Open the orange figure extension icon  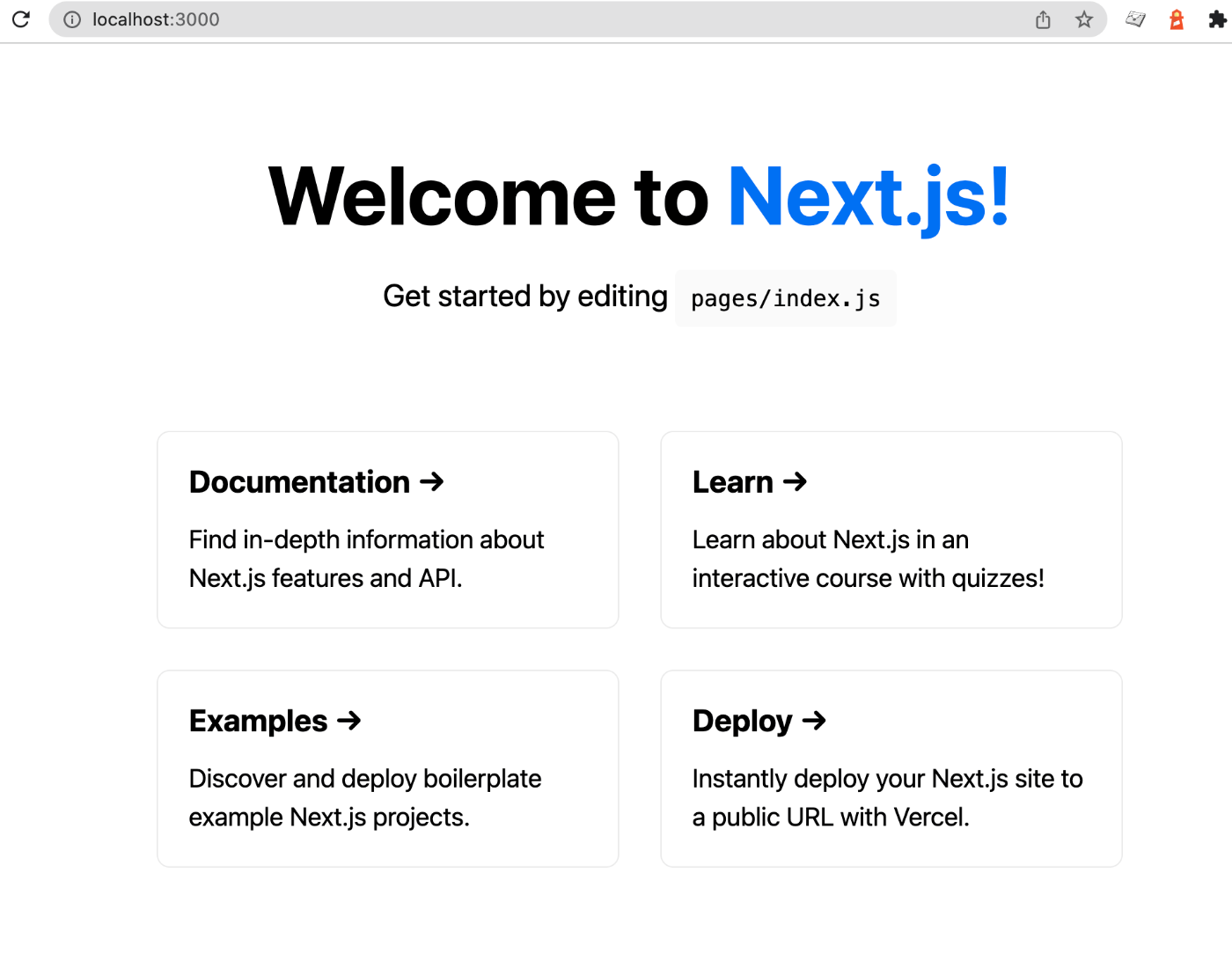point(1177,19)
